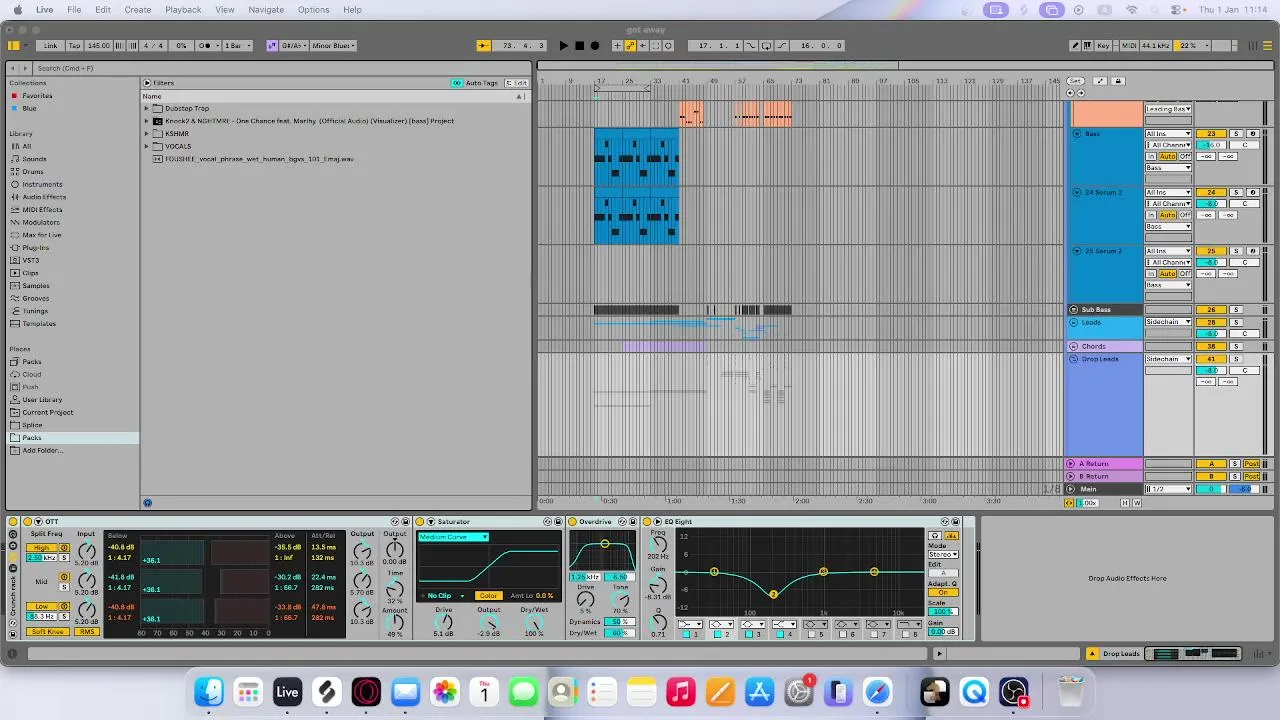Viewport: 1280px width, 720px height.
Task: Click the browser Search field
Action: pyautogui.click(x=280, y=68)
